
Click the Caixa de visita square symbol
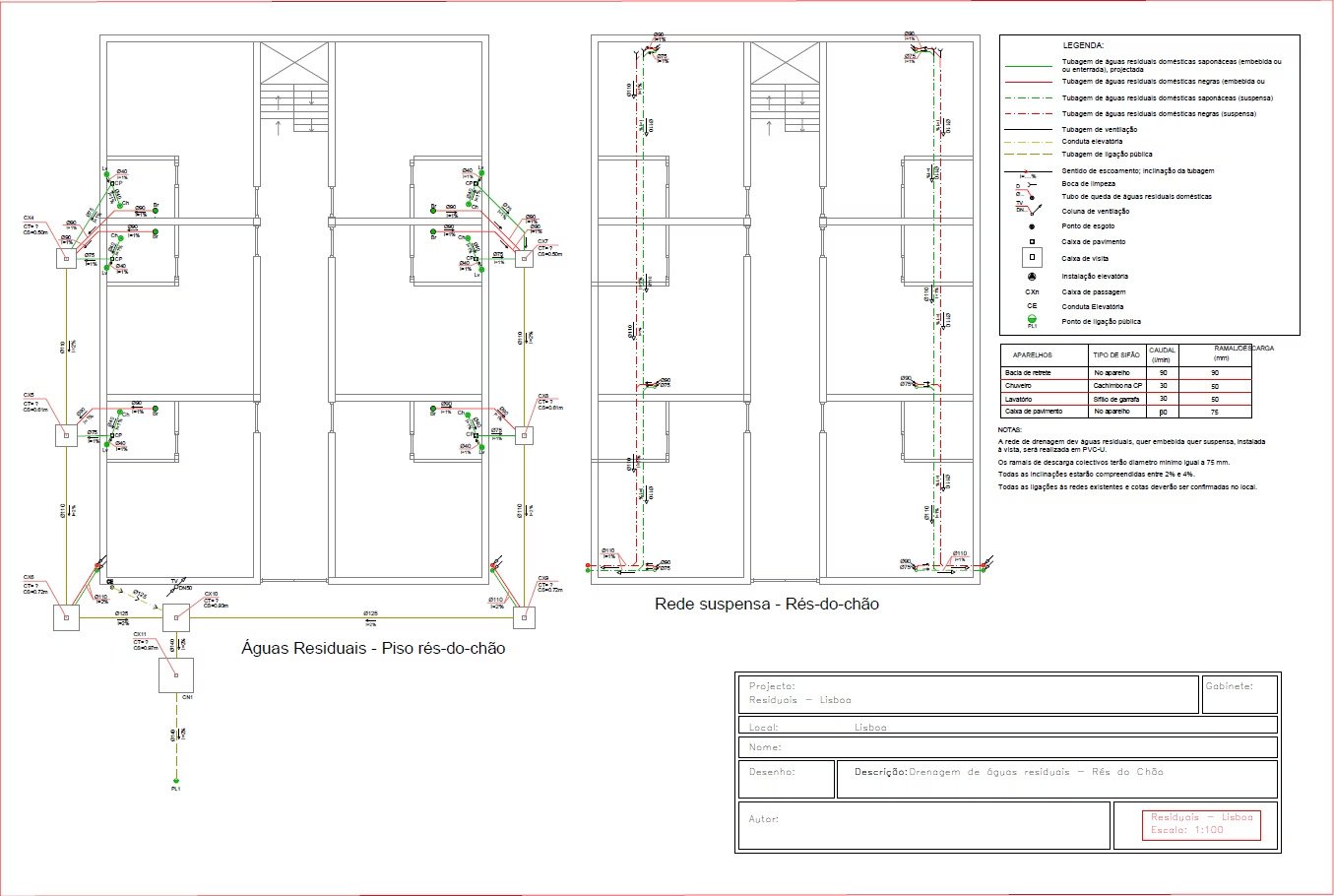[1031, 258]
